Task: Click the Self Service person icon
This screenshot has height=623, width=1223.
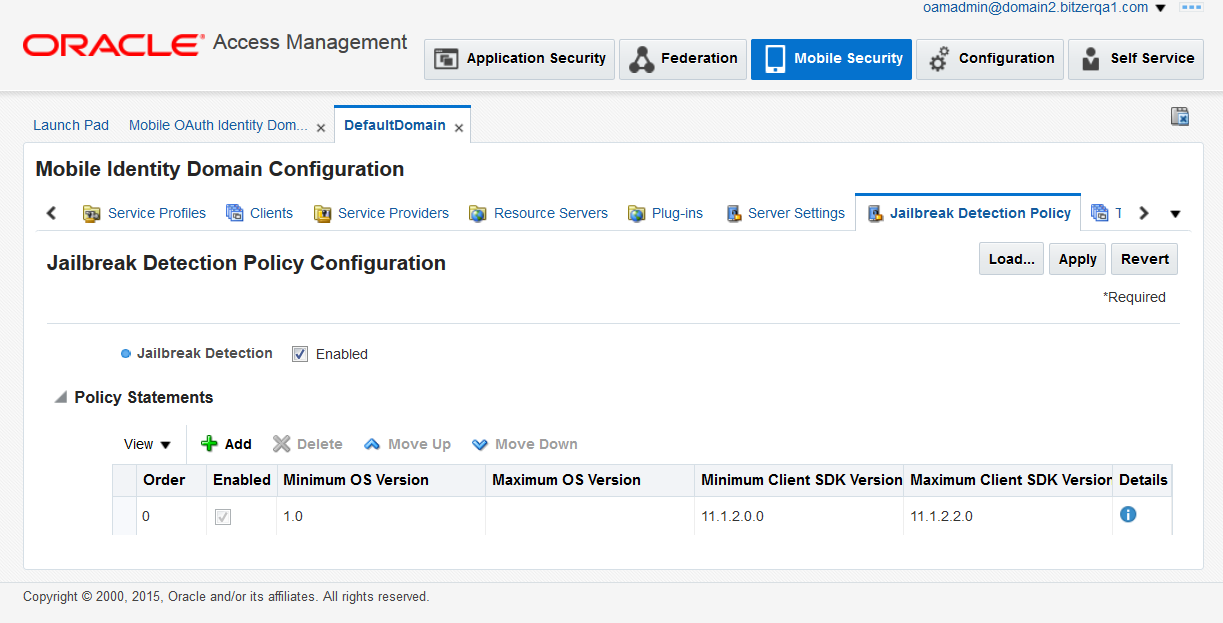Action: pyautogui.click(x=1090, y=60)
